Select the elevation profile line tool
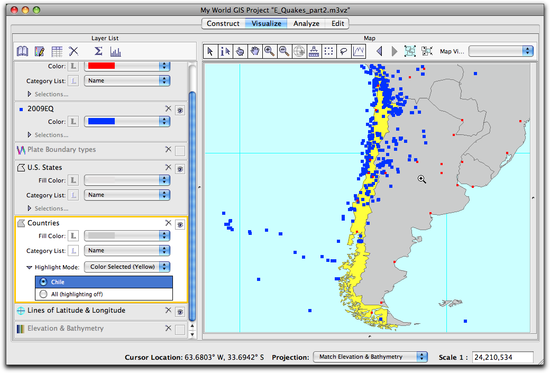 (358, 52)
